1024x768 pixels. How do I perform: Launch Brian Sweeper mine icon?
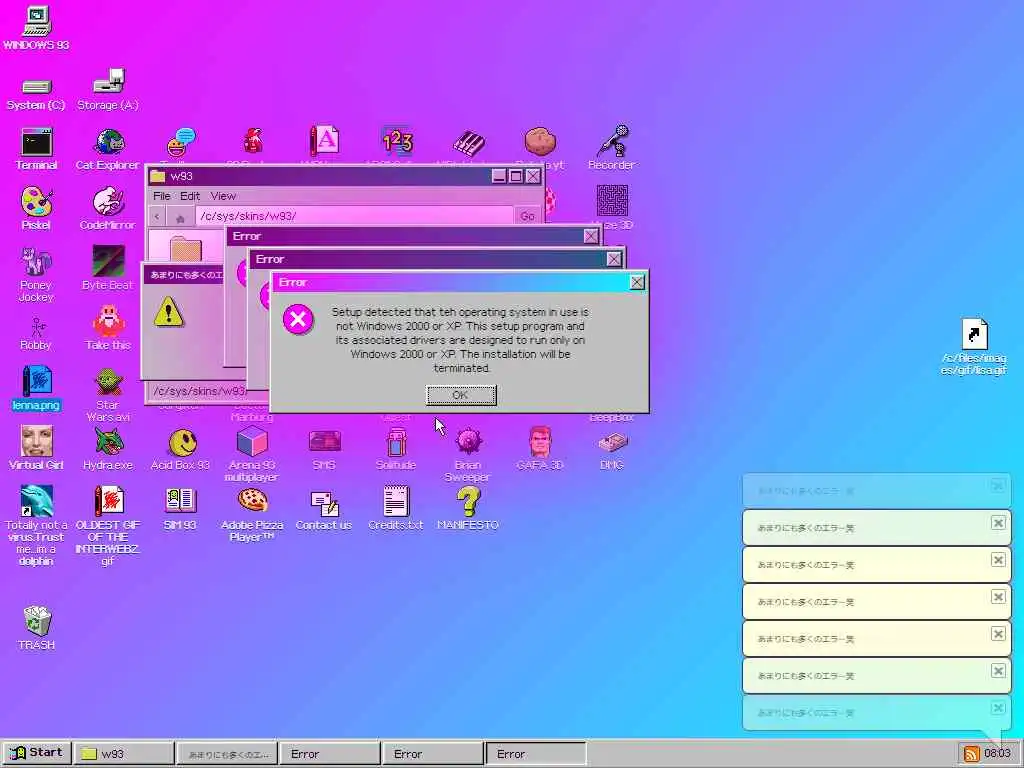coord(468,442)
